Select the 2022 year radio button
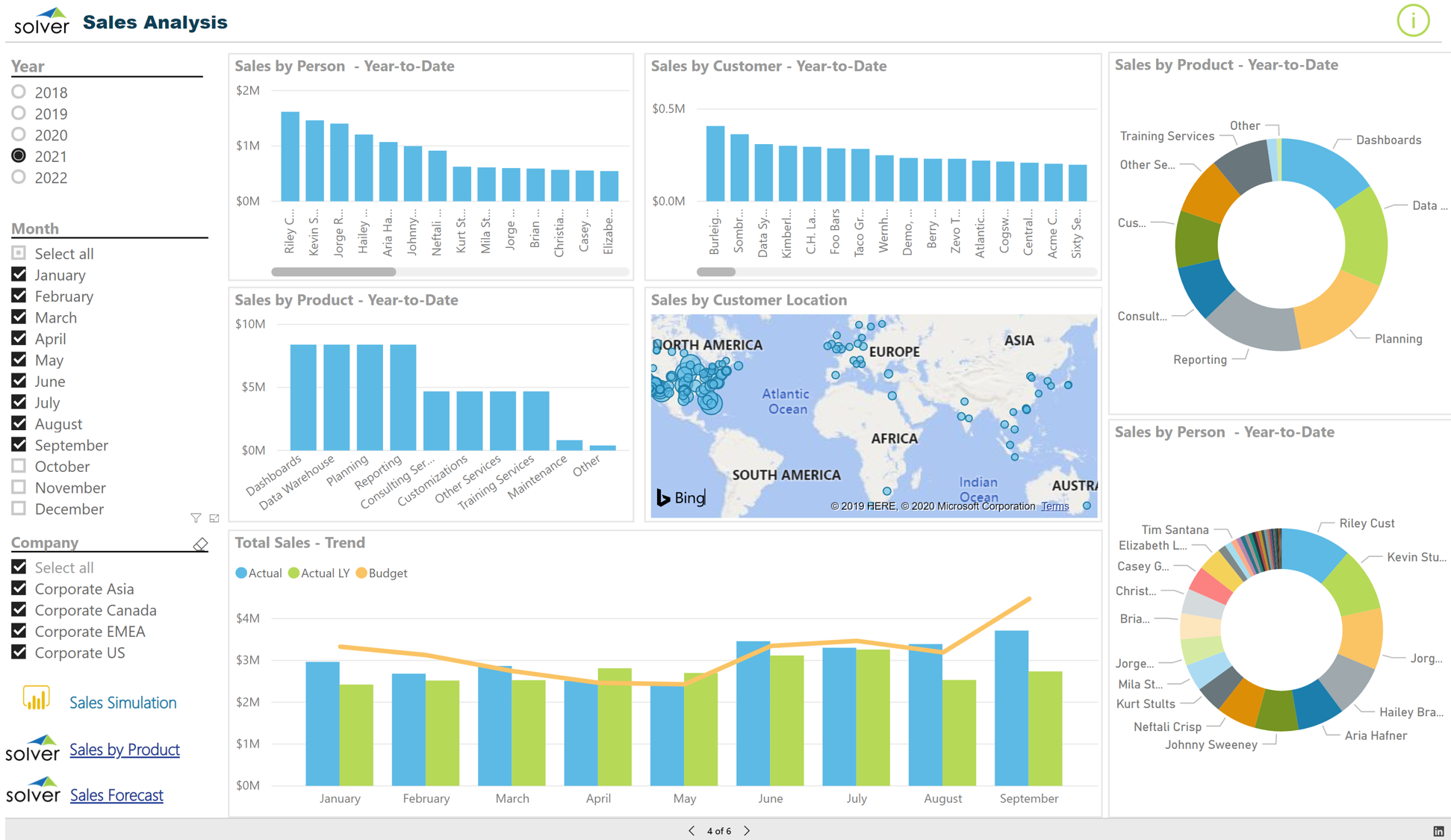1451x840 pixels. click(19, 177)
